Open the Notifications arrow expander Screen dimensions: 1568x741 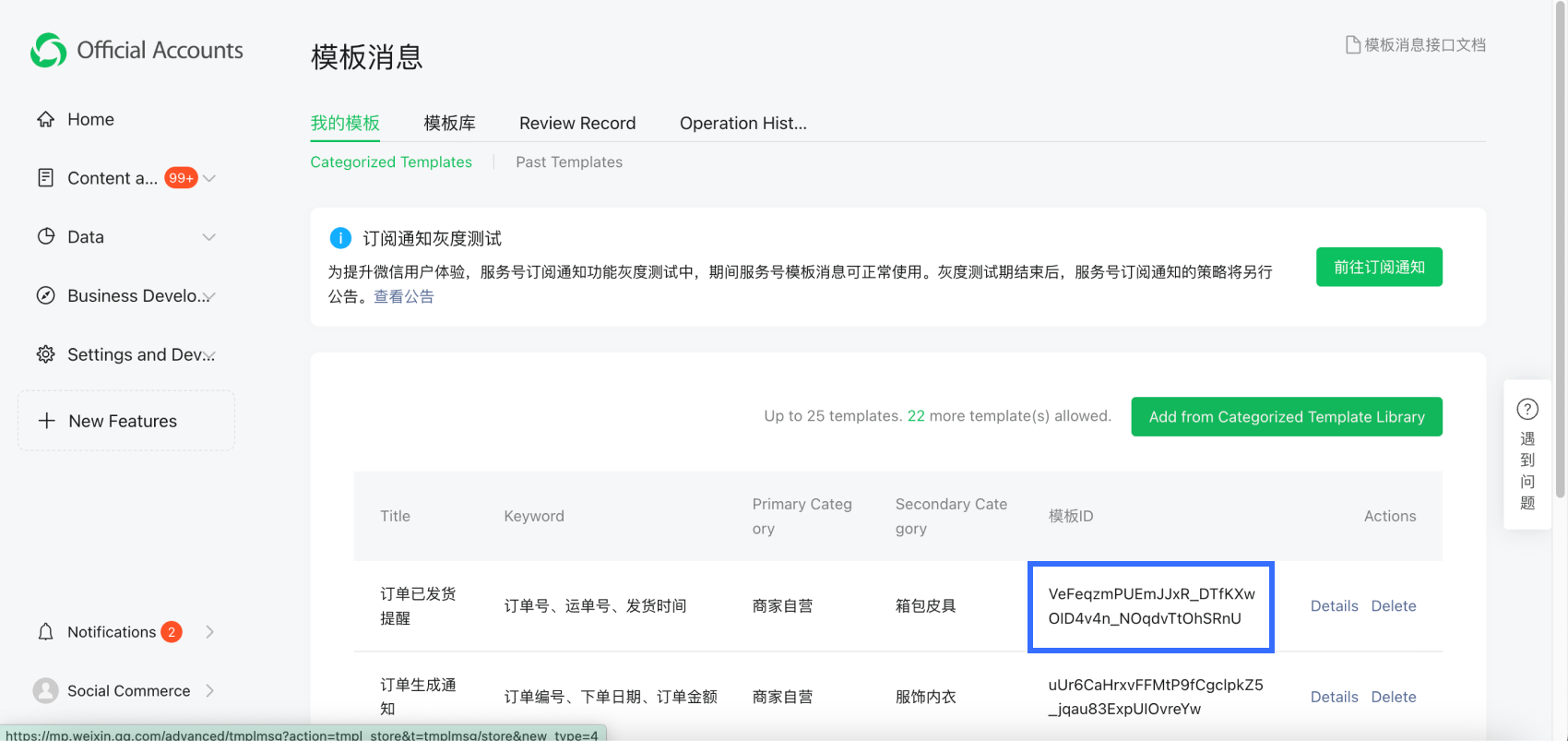(209, 632)
